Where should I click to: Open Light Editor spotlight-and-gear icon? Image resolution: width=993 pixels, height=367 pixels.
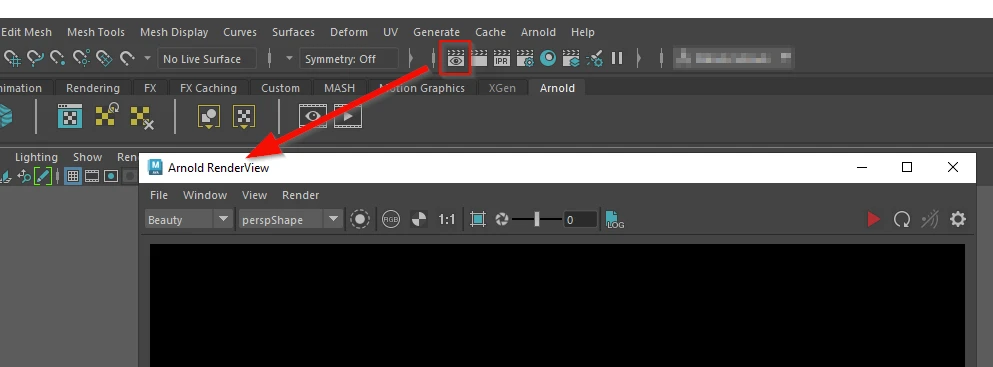point(595,59)
